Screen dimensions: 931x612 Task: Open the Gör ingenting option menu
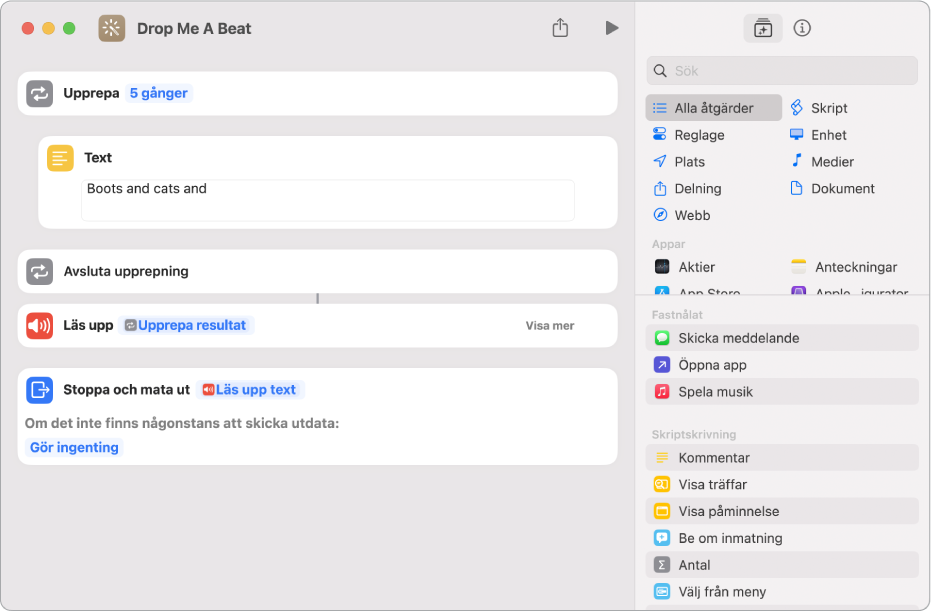click(74, 447)
